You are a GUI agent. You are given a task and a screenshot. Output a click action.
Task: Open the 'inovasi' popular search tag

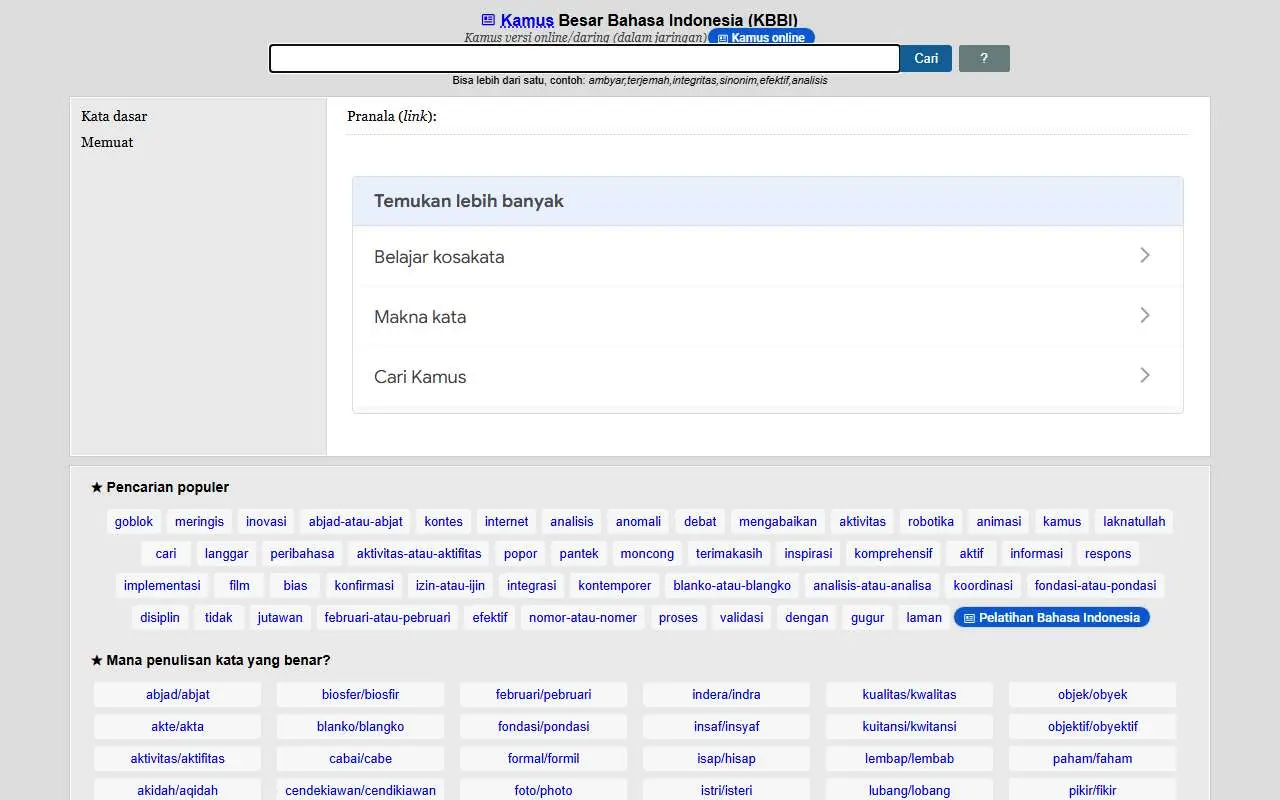(266, 521)
